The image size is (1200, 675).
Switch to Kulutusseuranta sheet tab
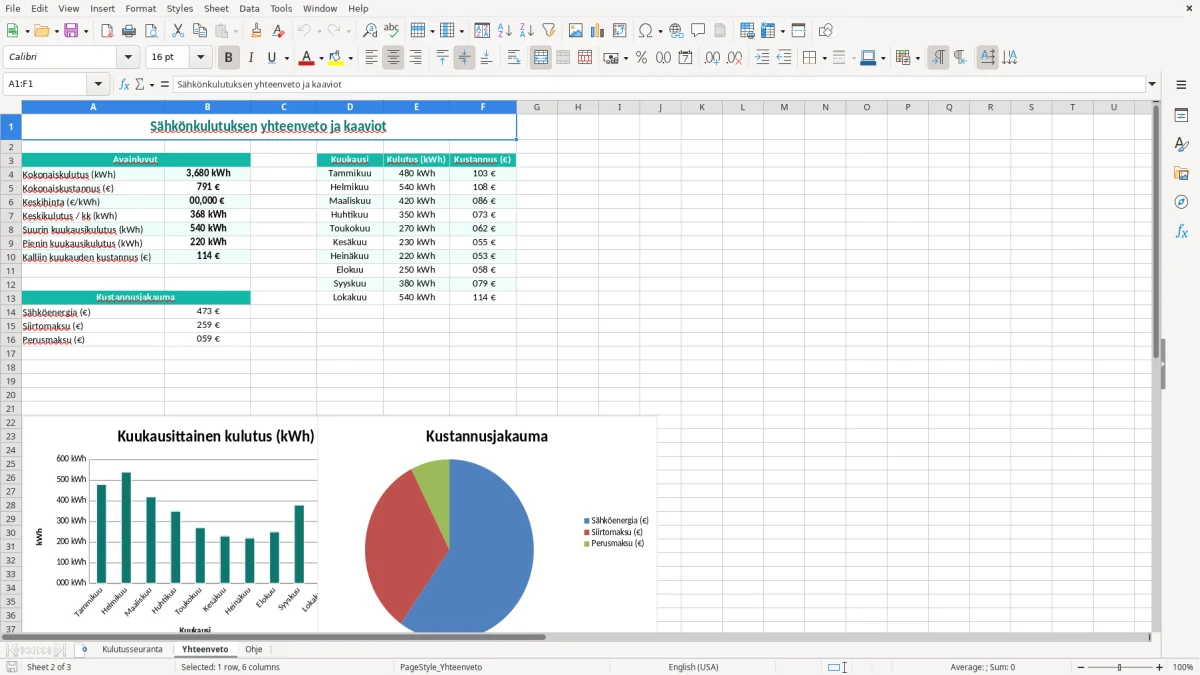pos(132,649)
